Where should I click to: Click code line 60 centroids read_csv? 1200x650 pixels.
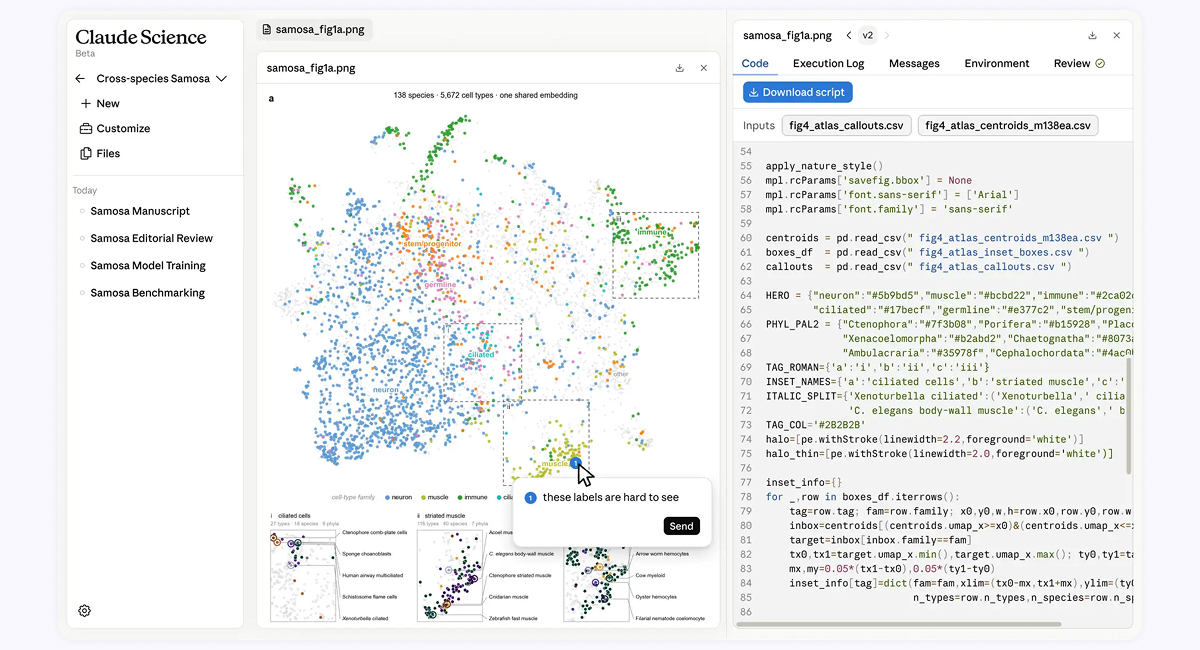pos(941,238)
